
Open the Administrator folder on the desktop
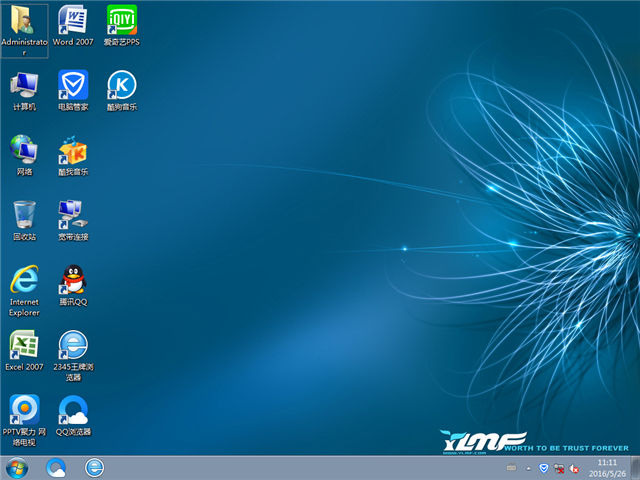click(x=24, y=22)
